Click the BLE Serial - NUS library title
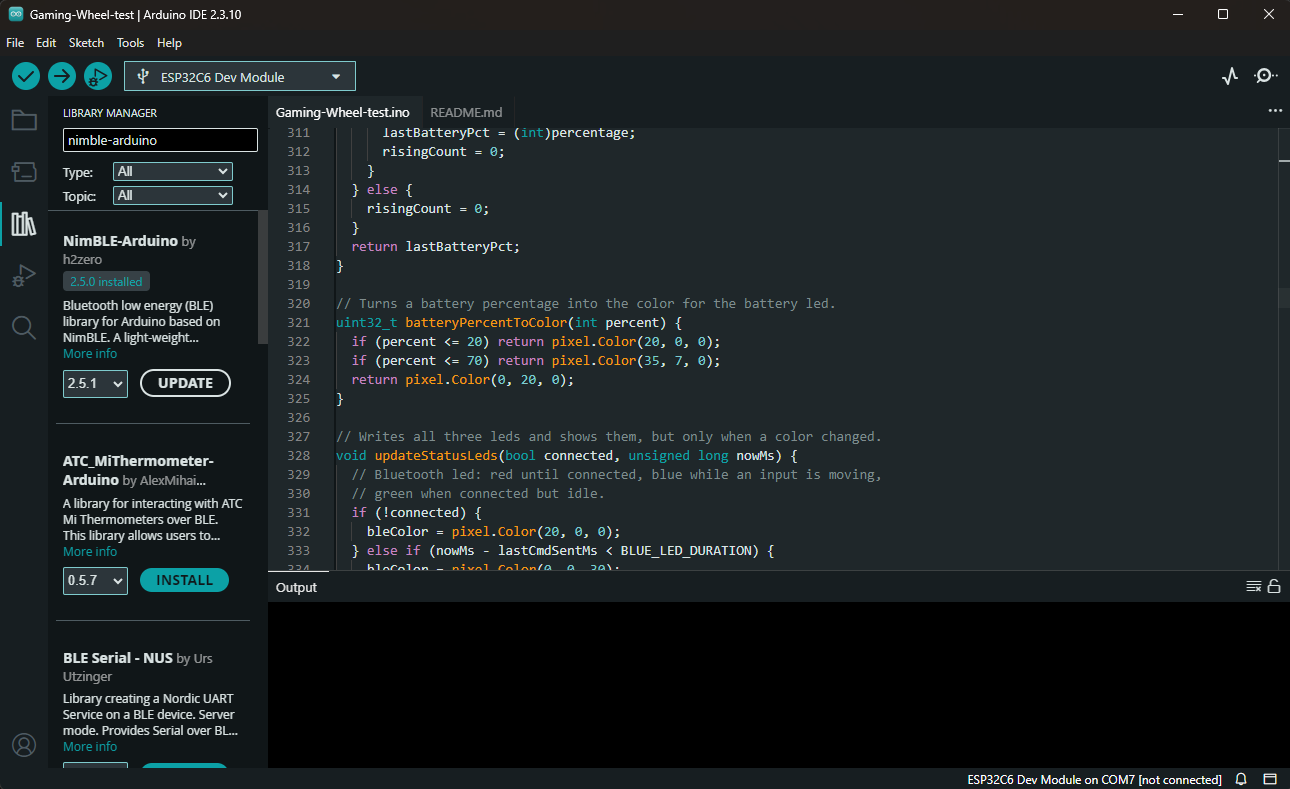This screenshot has width=1290, height=789. pyautogui.click(x=117, y=658)
